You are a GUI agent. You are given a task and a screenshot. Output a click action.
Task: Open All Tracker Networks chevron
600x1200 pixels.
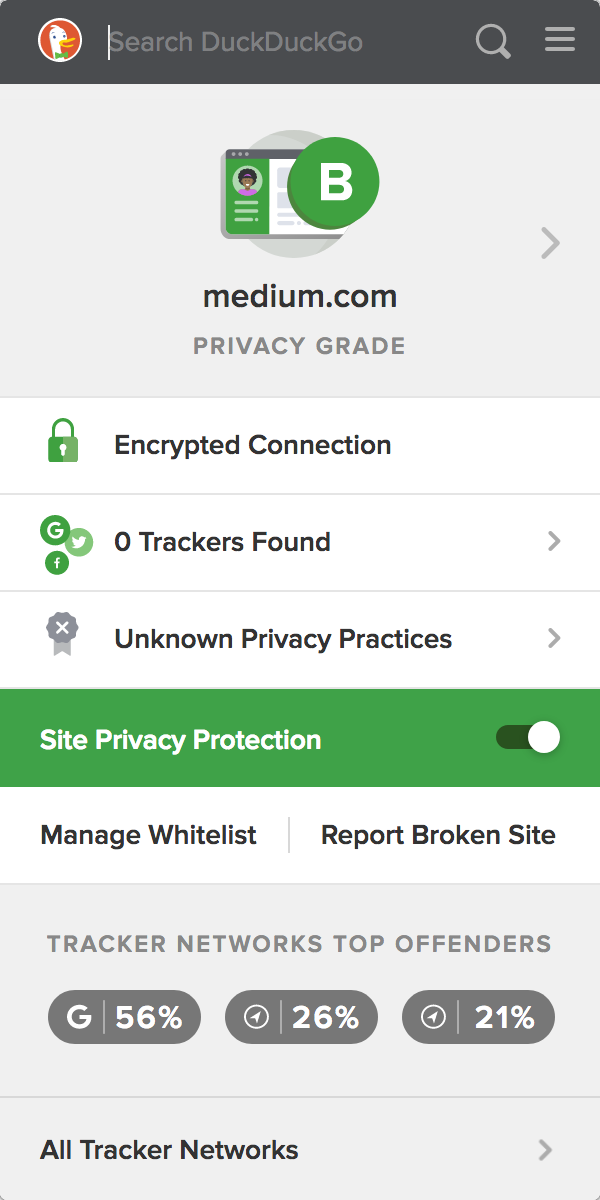pyautogui.click(x=545, y=1149)
